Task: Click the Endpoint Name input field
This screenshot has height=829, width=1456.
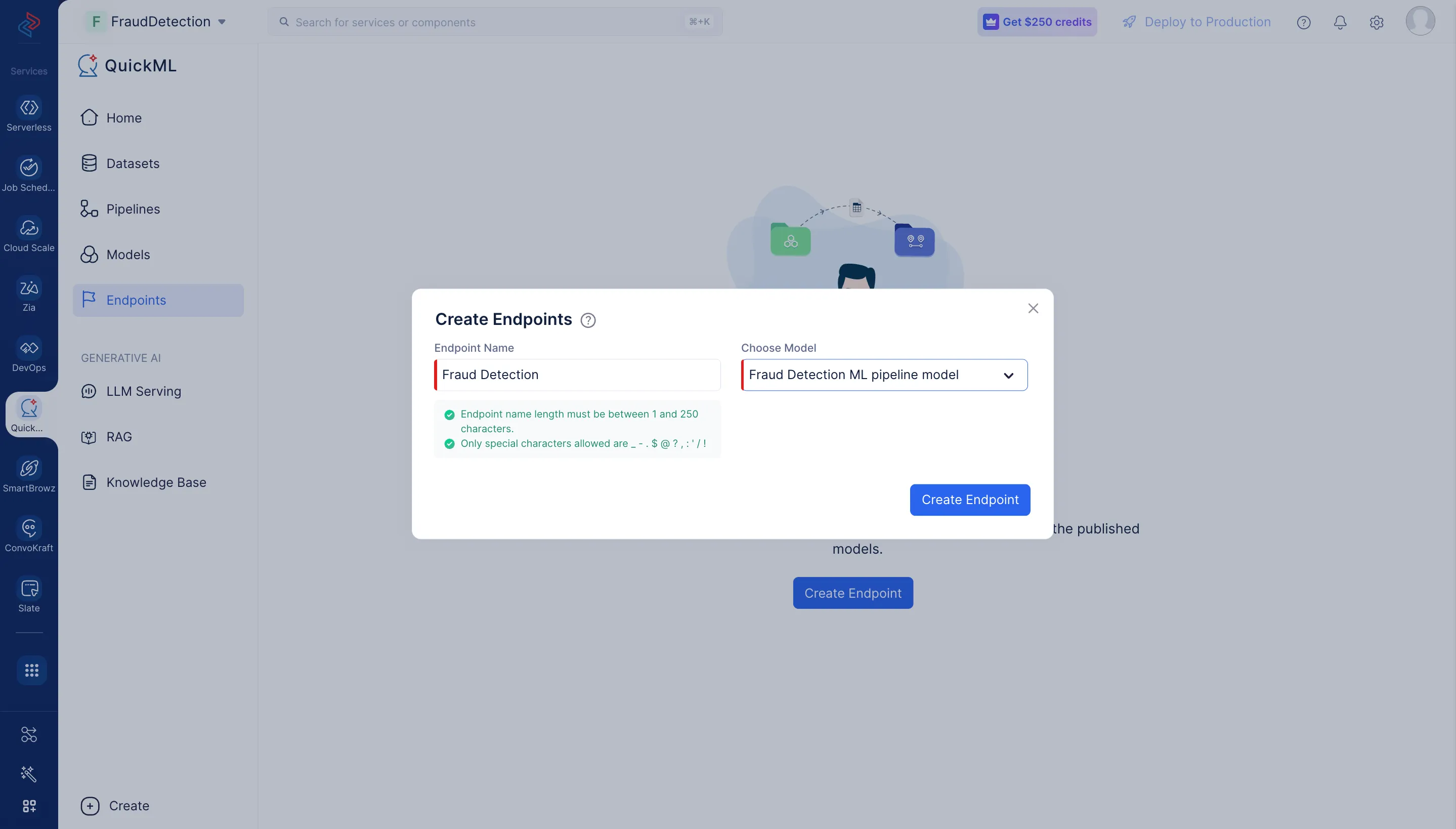Action: pyautogui.click(x=578, y=375)
